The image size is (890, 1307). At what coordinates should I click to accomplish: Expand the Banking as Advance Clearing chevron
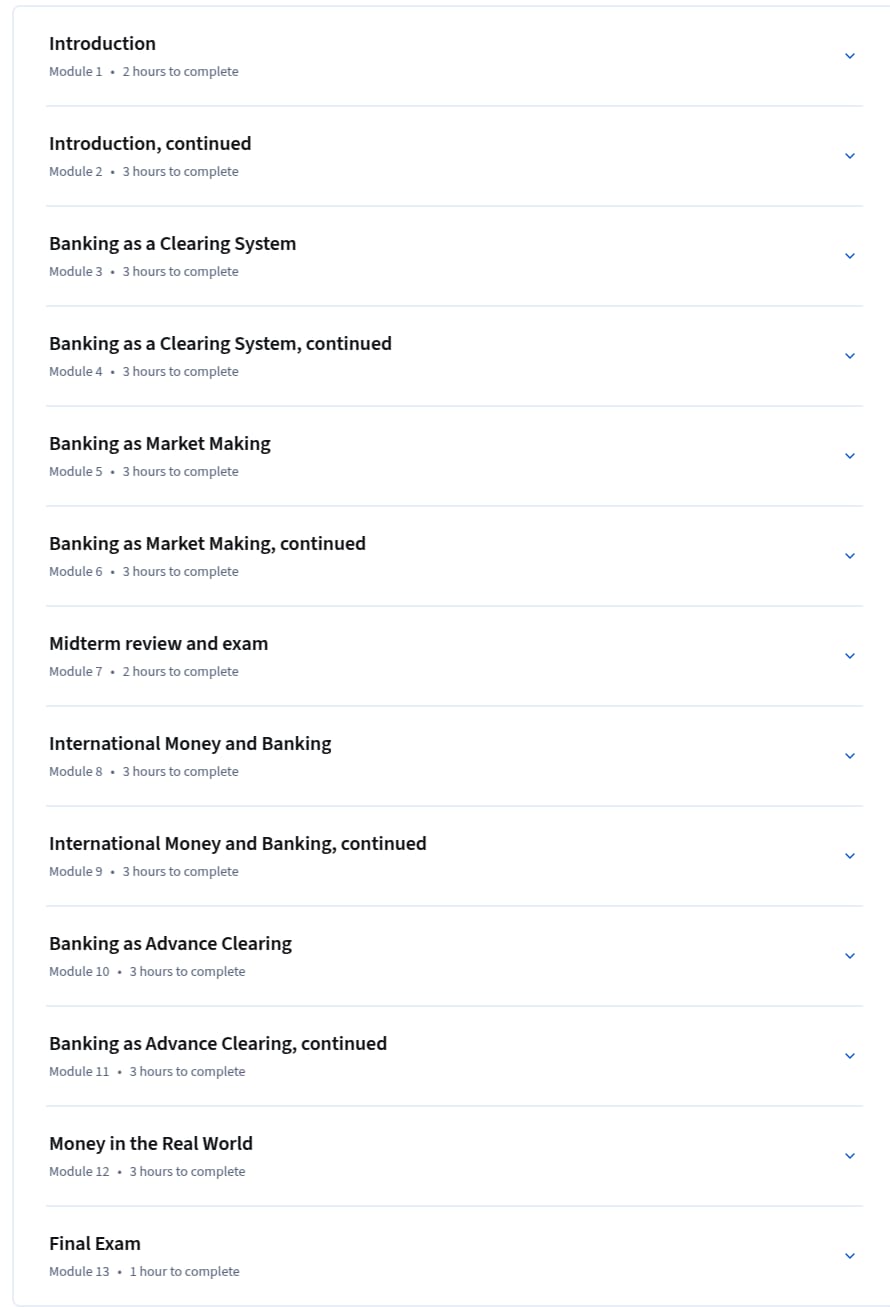point(850,956)
